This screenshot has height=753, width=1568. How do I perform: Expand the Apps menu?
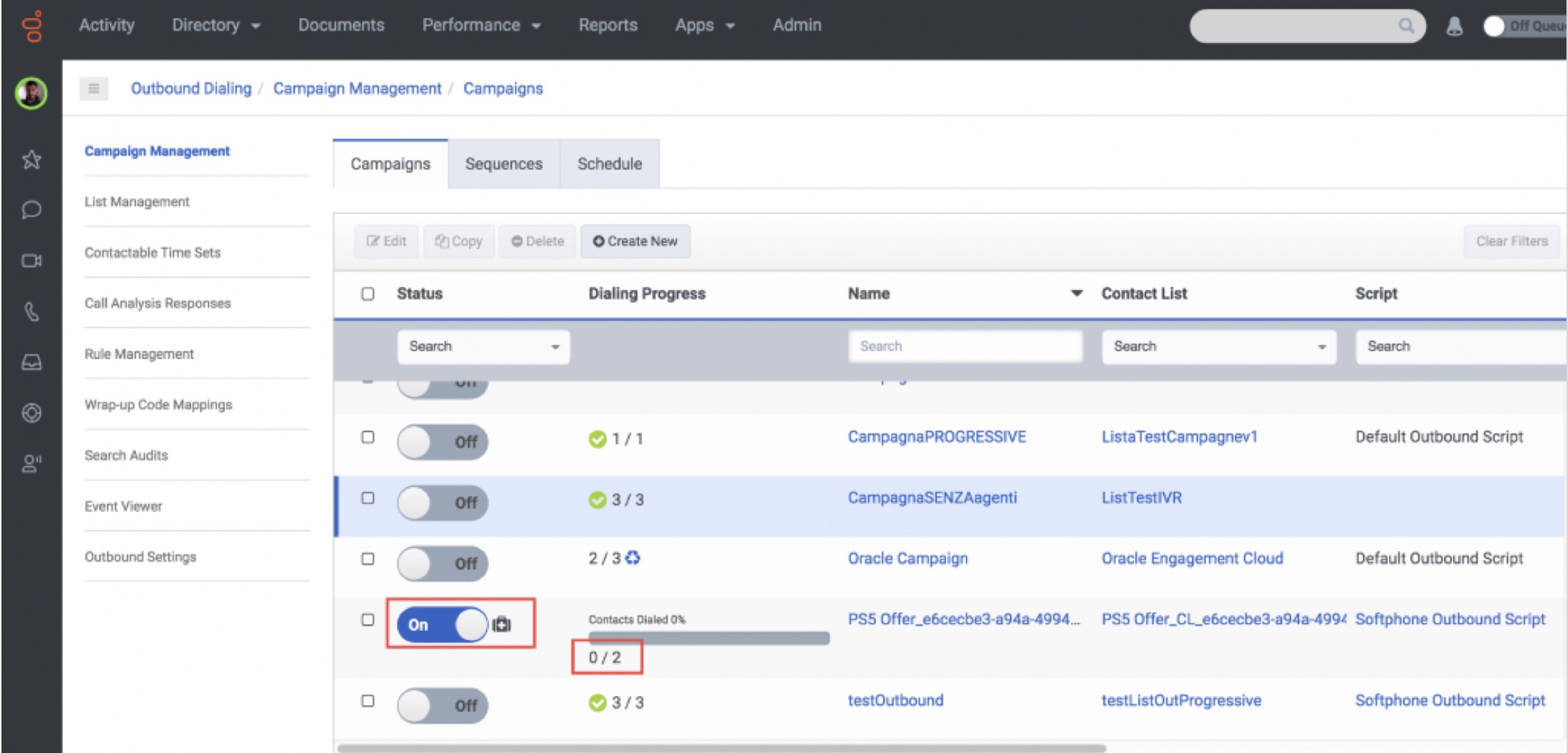705,25
